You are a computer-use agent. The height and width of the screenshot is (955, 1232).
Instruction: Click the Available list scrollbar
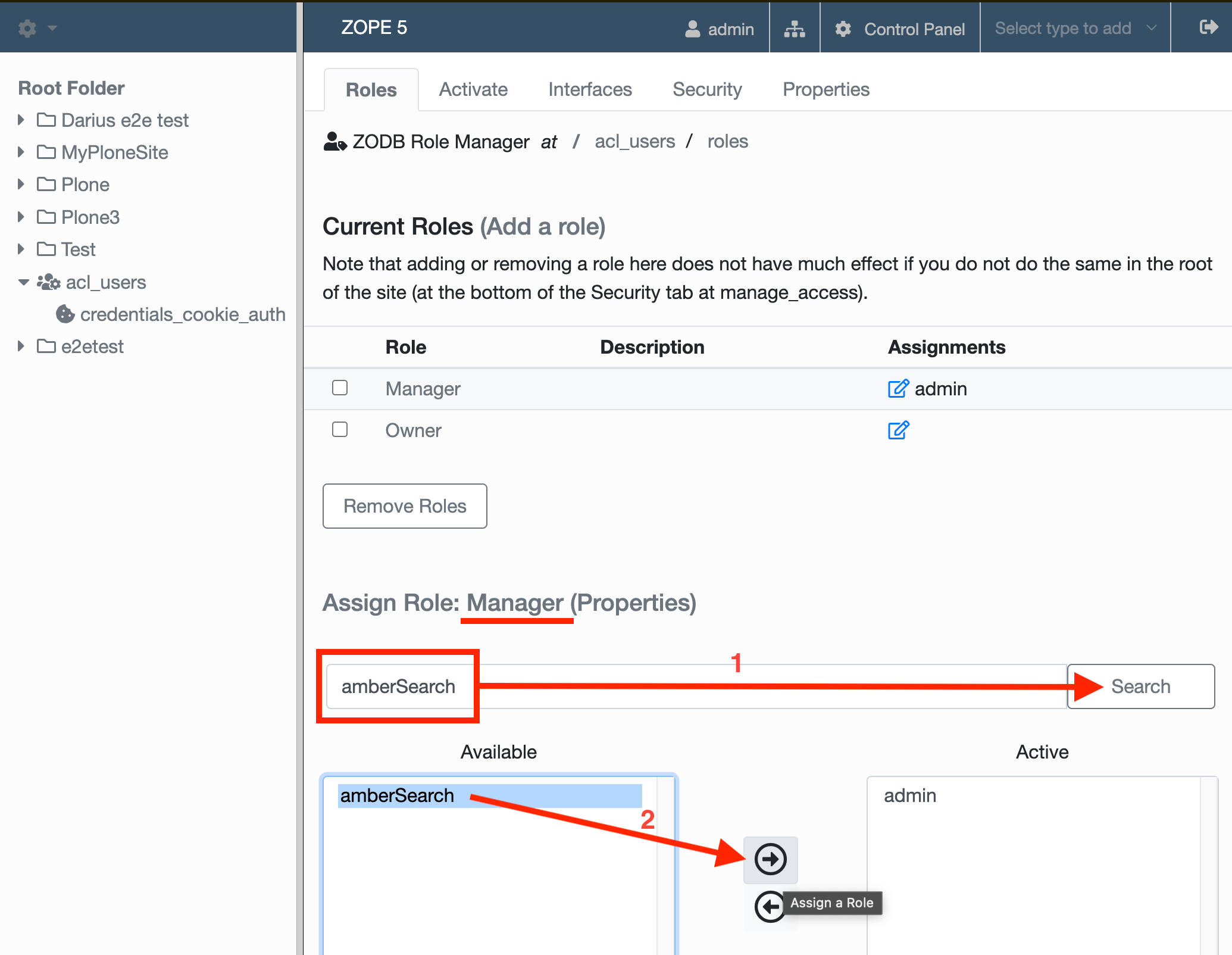(x=665, y=866)
